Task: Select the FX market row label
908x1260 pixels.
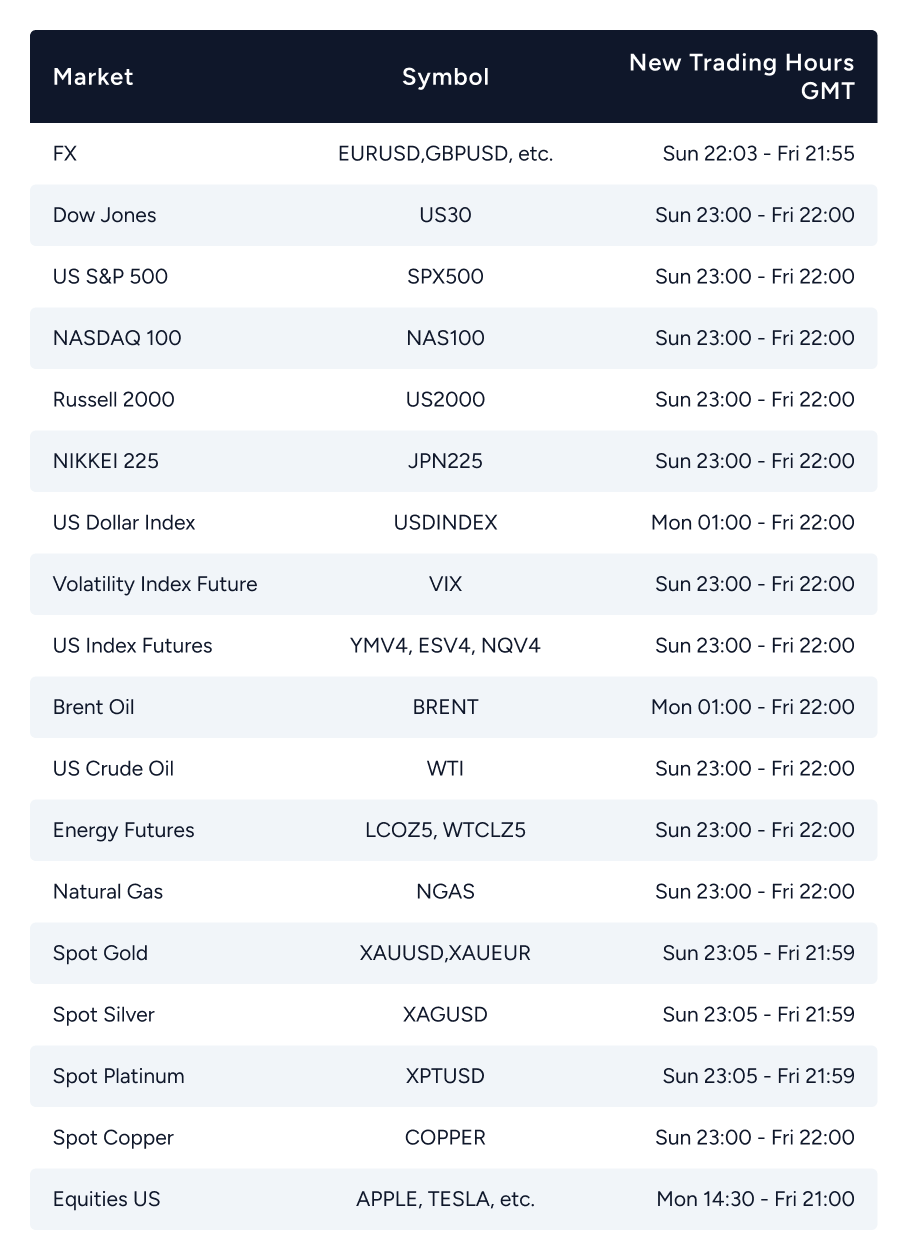Action: coord(65,154)
